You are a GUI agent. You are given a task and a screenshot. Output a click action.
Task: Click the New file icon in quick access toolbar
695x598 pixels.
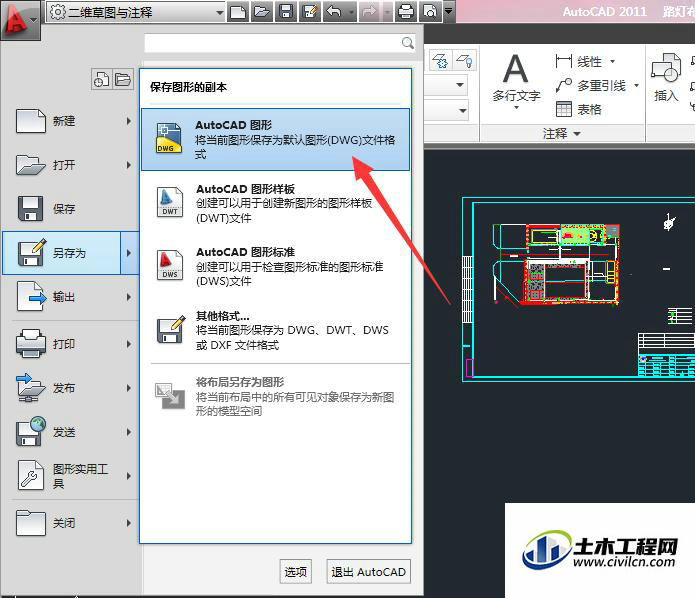click(x=238, y=12)
